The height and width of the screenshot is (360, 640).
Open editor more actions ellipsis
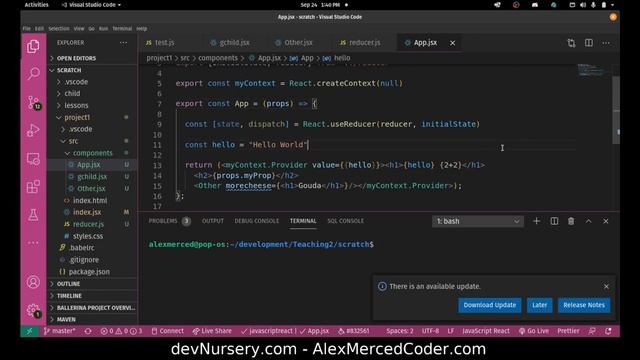[x=606, y=43]
